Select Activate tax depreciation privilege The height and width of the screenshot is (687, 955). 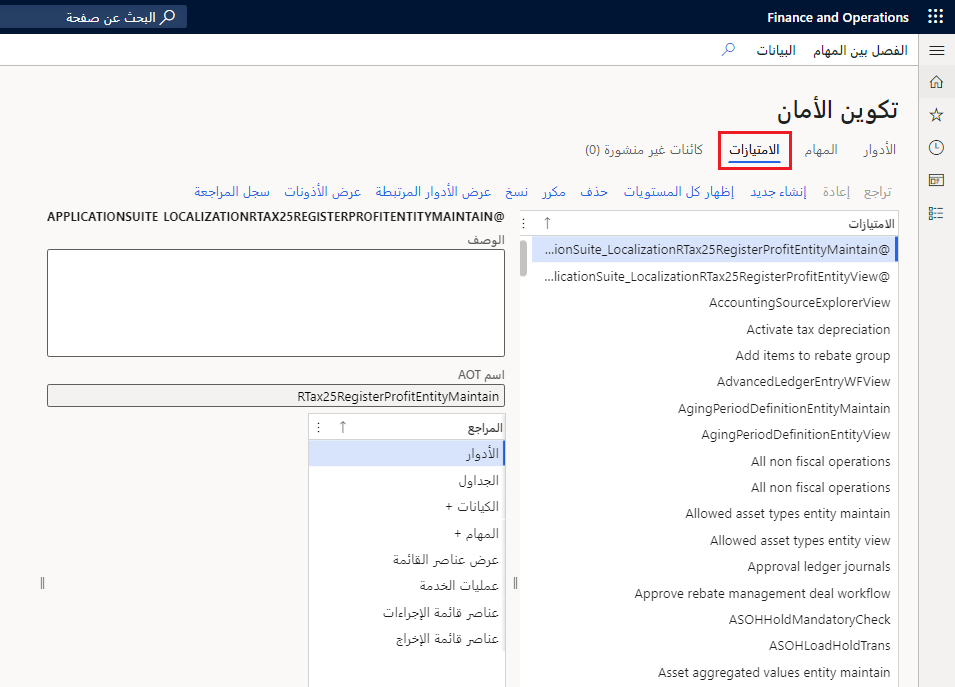click(714, 329)
